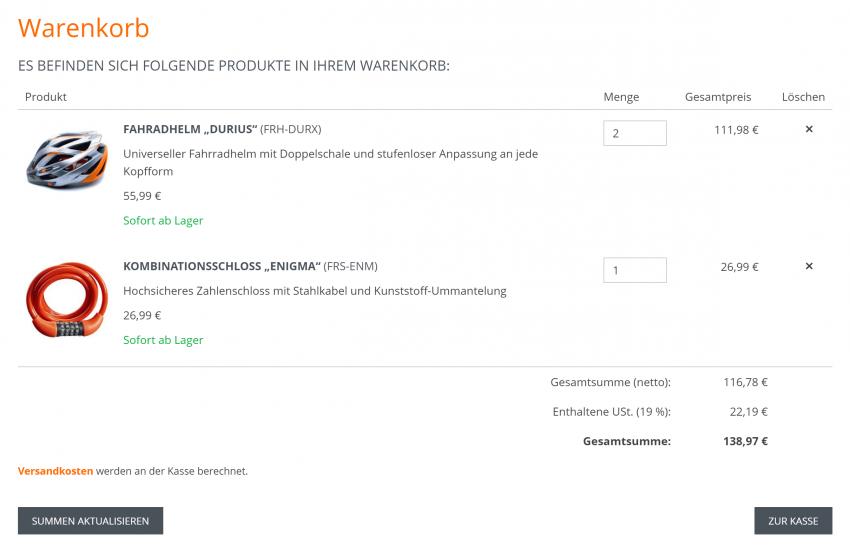Click the Gesamtpreis column header
Viewport: 850px width, 552px height.
click(x=717, y=97)
